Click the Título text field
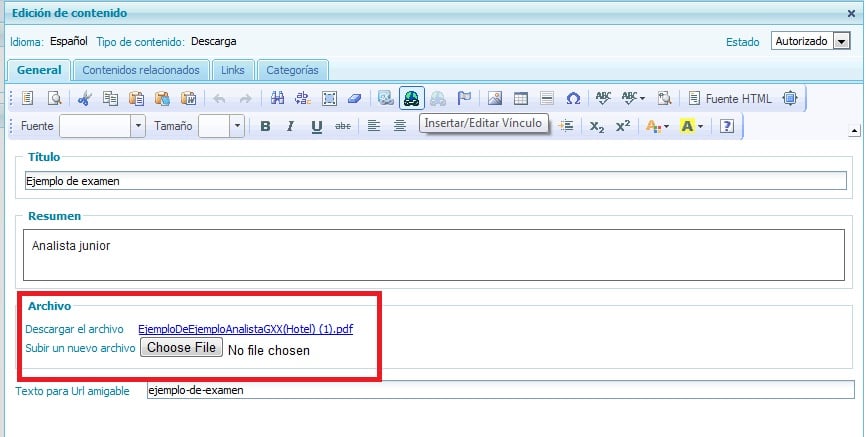Viewport: 866px width, 437px height. (435, 181)
